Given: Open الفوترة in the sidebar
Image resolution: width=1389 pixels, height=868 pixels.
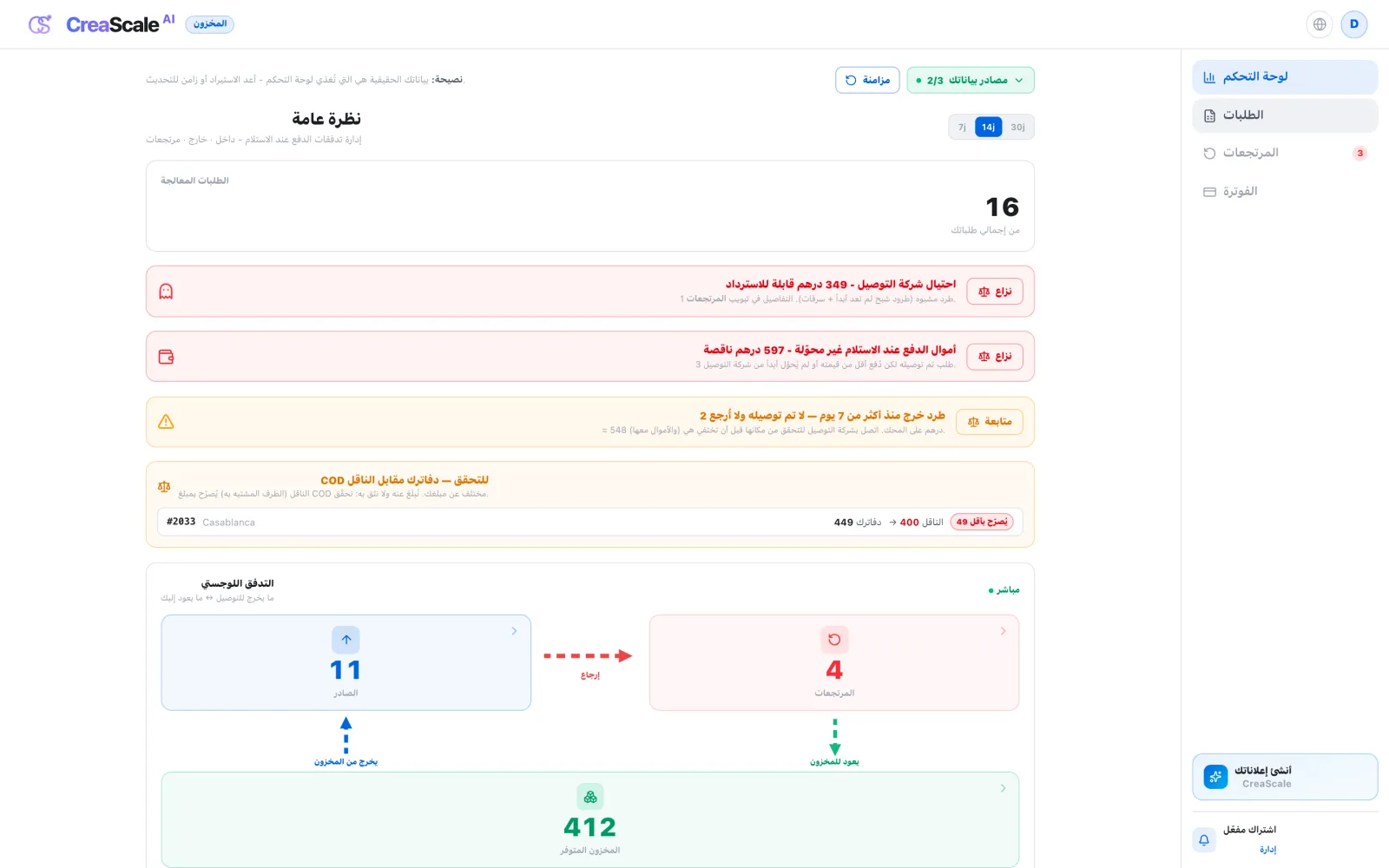Looking at the screenshot, I should click(x=1285, y=192).
